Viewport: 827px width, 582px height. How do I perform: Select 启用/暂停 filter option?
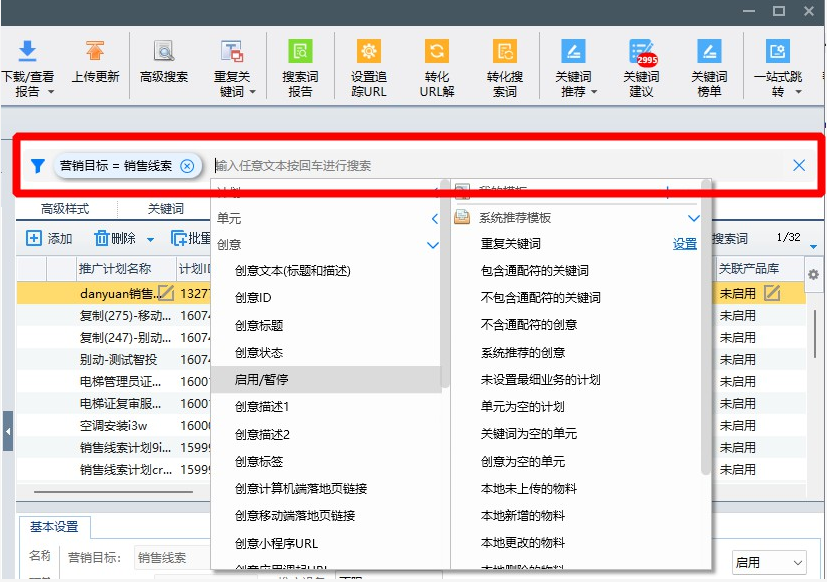tap(326, 379)
